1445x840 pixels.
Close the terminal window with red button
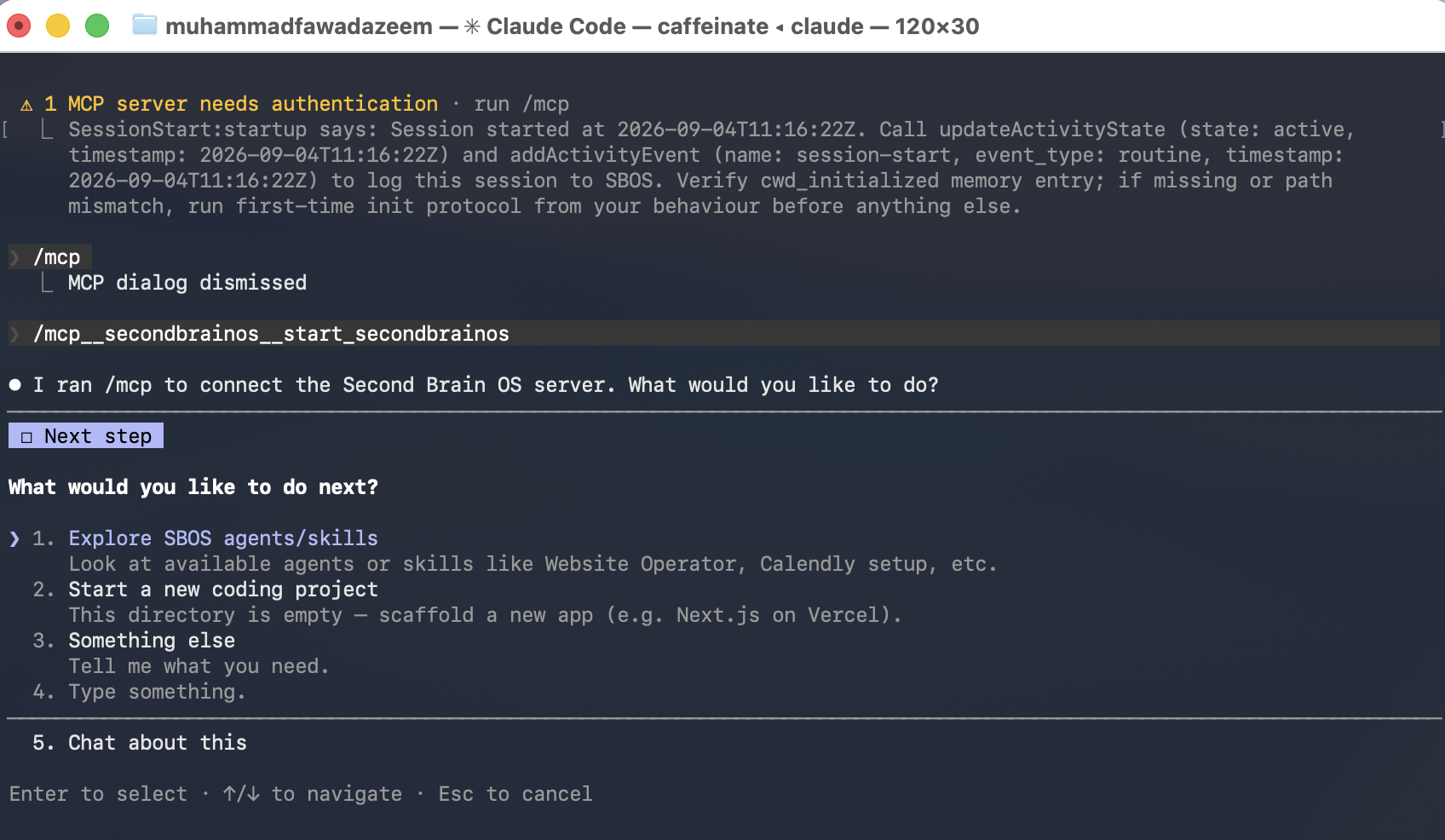pos(19,26)
